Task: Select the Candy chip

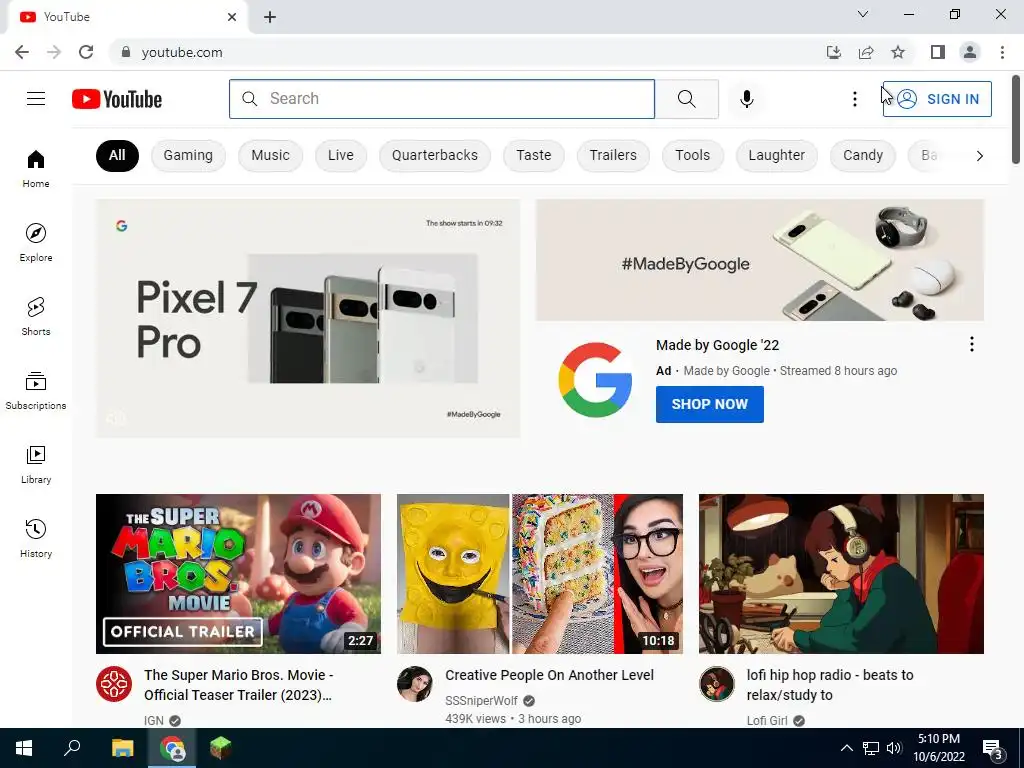Action: (863, 155)
